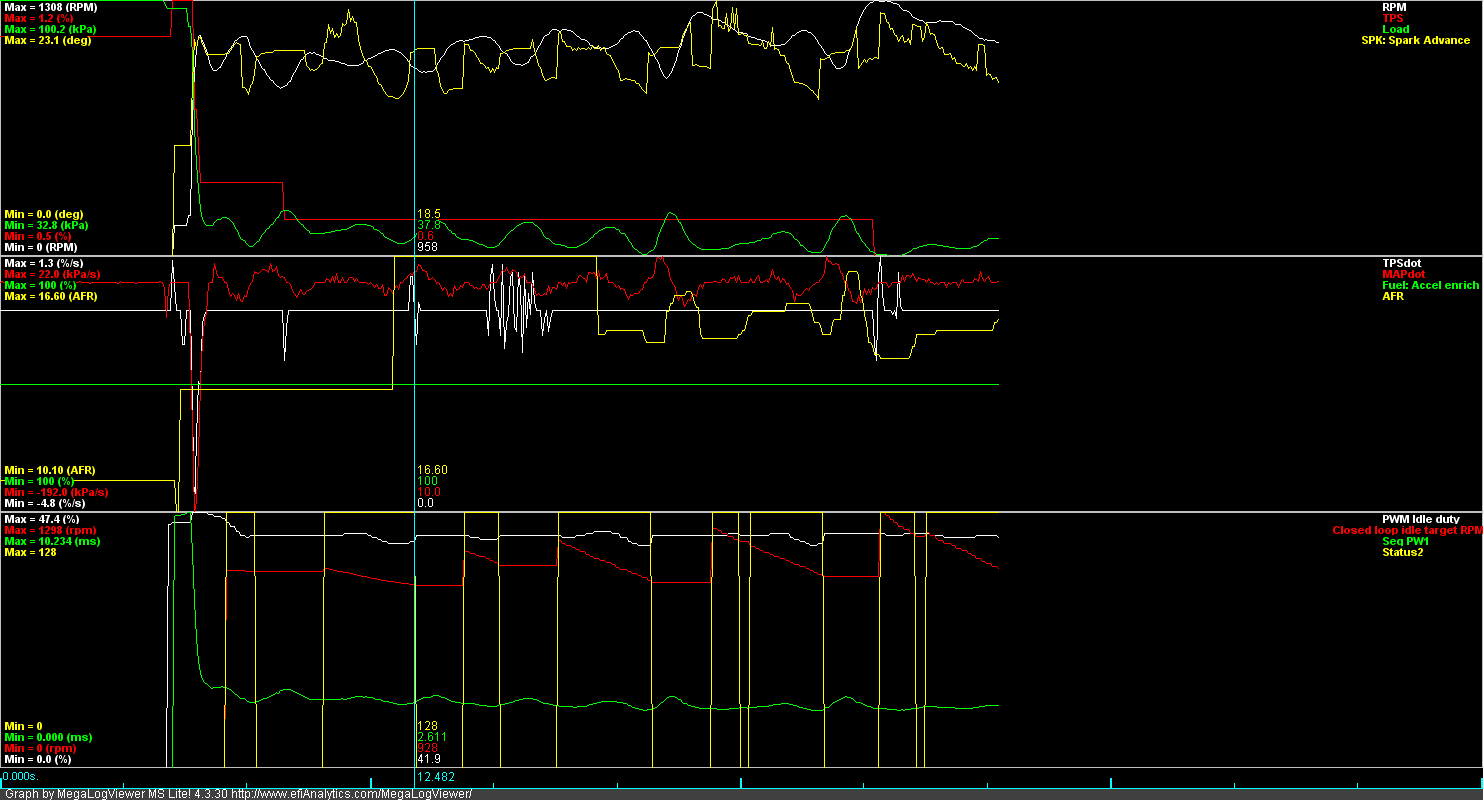Select the yellow AFR legend label
This screenshot has width=1483, height=800.
[1393, 296]
